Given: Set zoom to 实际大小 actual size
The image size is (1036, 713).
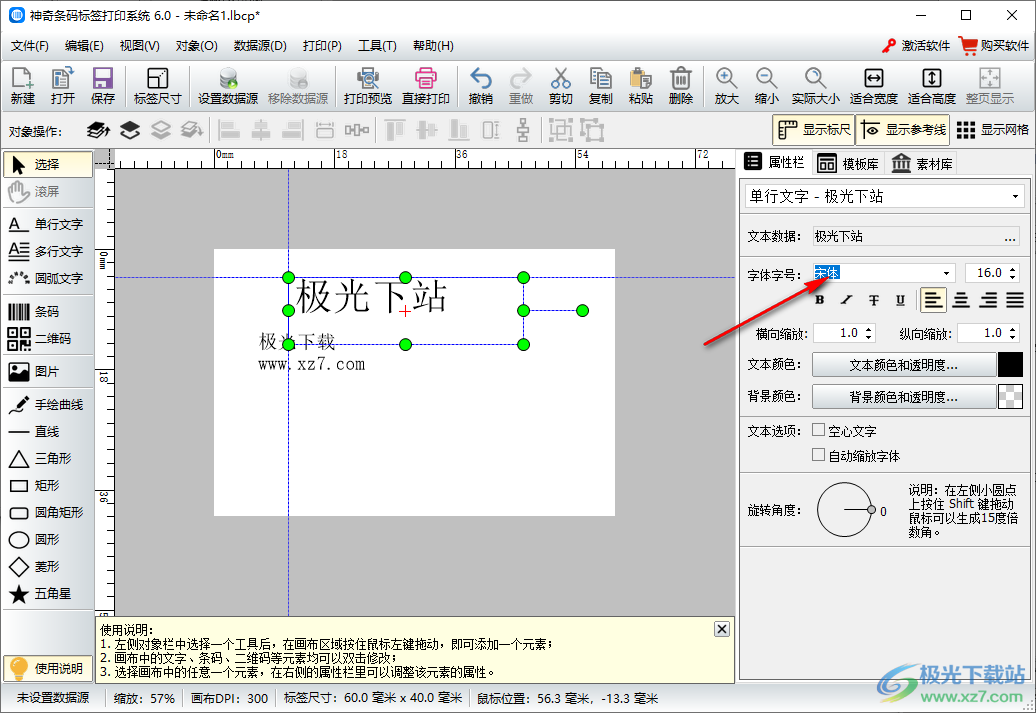Looking at the screenshot, I should pos(815,85).
